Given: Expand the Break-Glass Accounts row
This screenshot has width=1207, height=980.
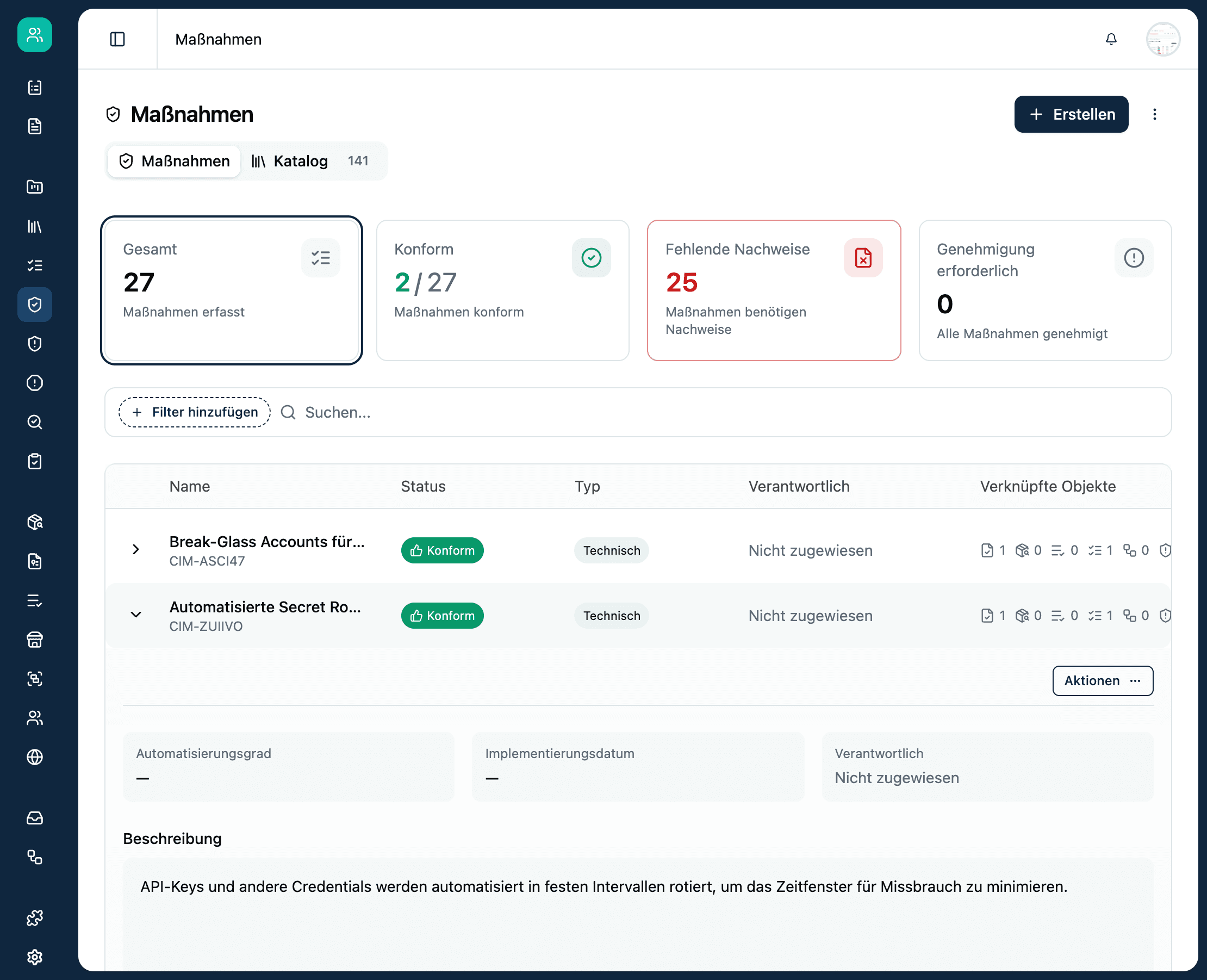Looking at the screenshot, I should (135, 549).
